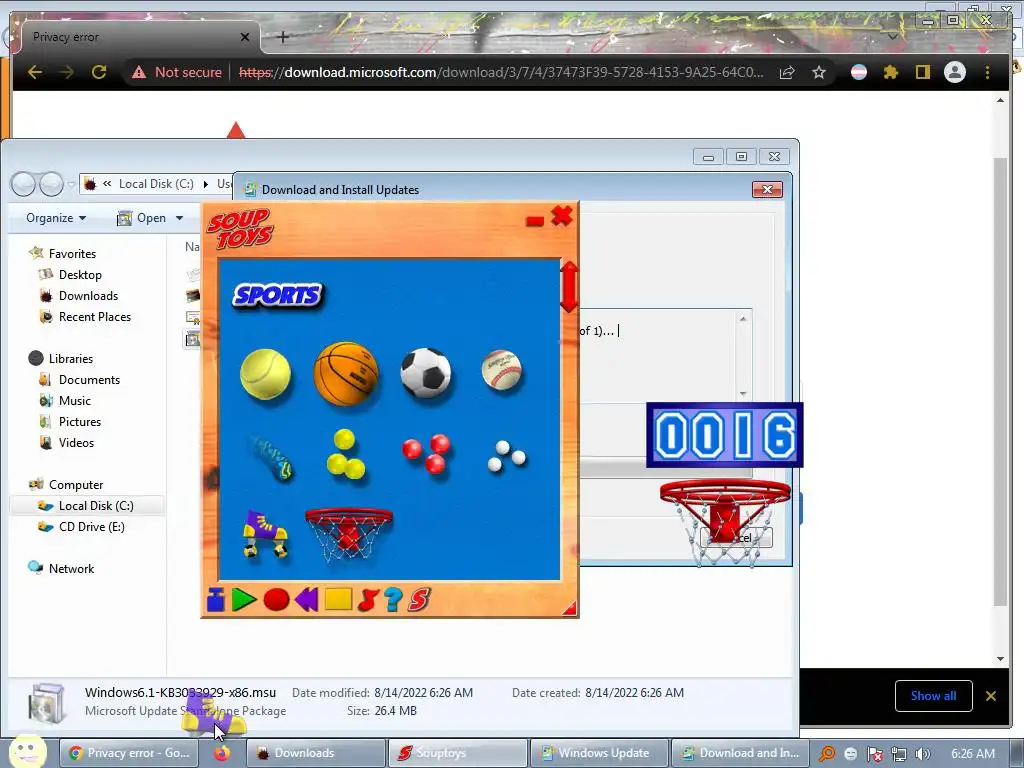Screen dimensions: 1024x768
Task: Bookmark this page with star icon
Action: click(x=818, y=72)
